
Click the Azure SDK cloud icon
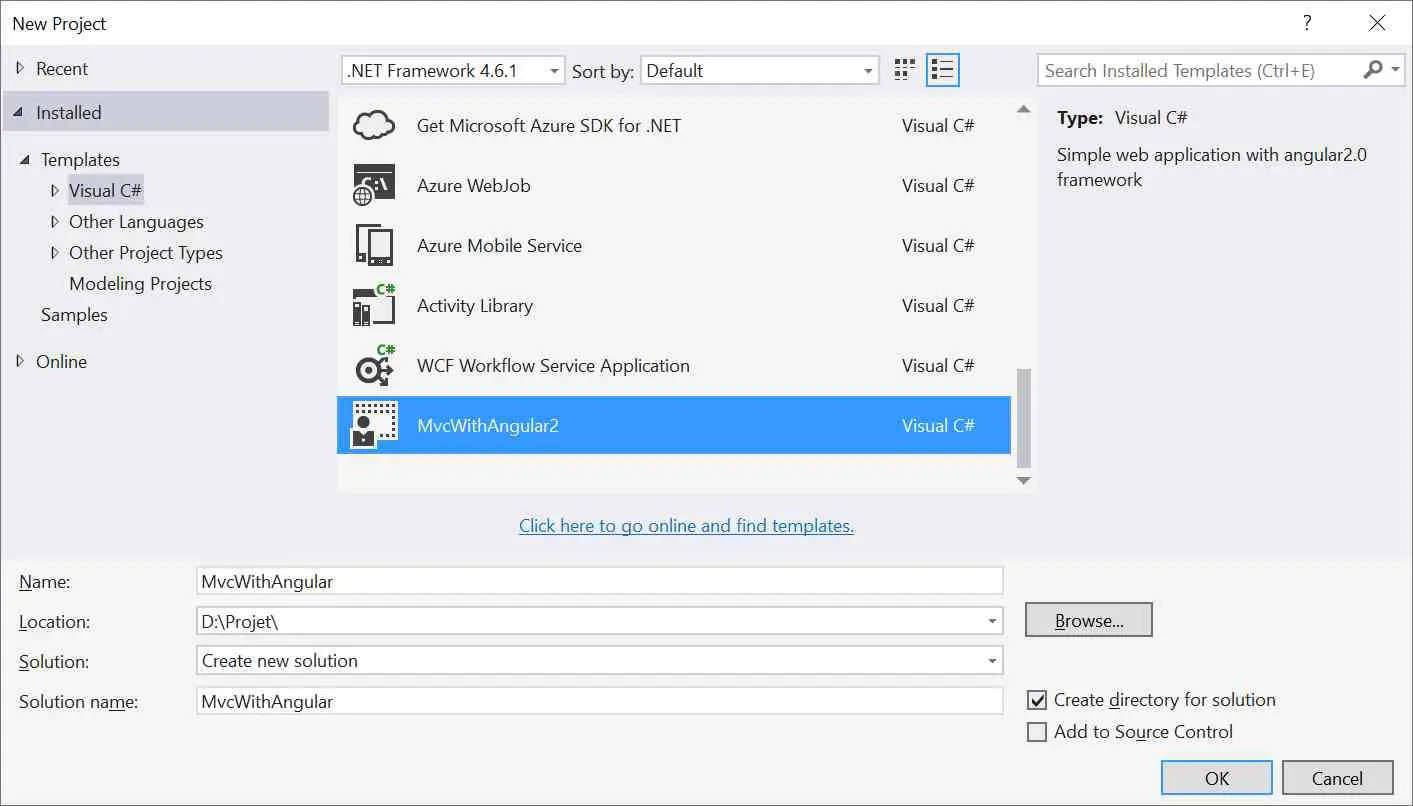pyautogui.click(x=375, y=125)
